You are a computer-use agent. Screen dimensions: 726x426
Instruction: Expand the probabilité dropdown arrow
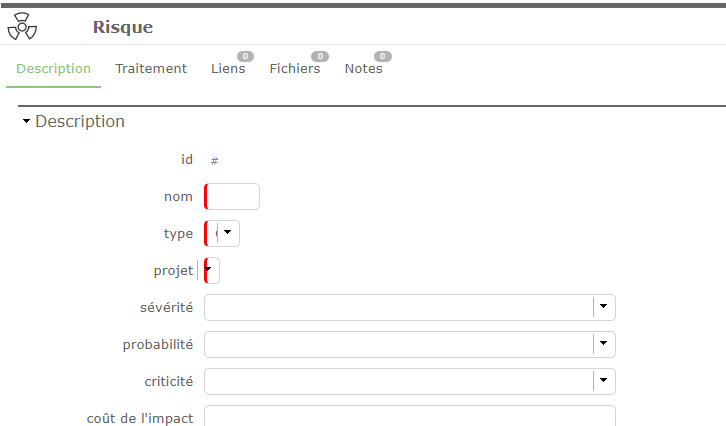pos(603,344)
